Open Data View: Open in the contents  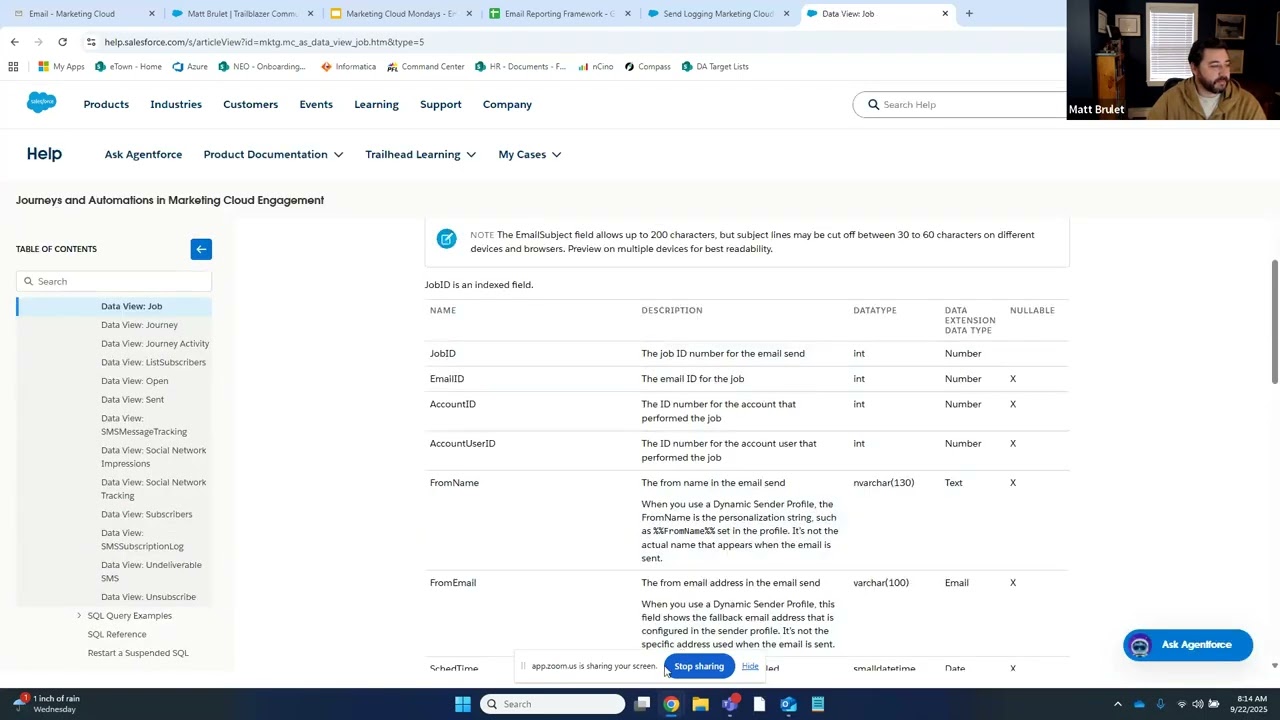pyautogui.click(x=134, y=381)
